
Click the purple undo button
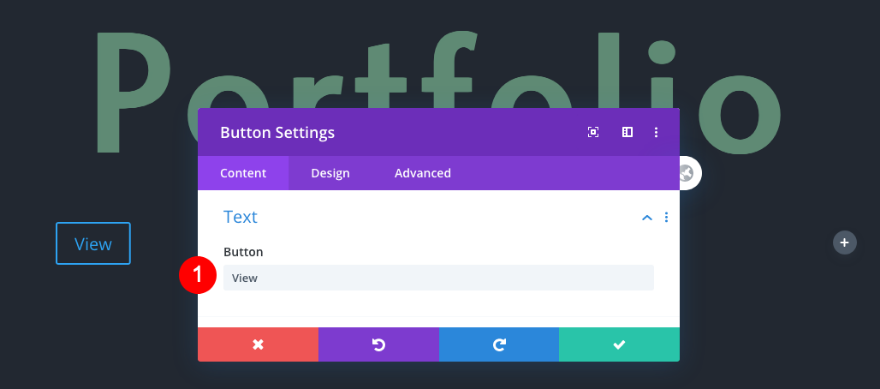click(378, 345)
